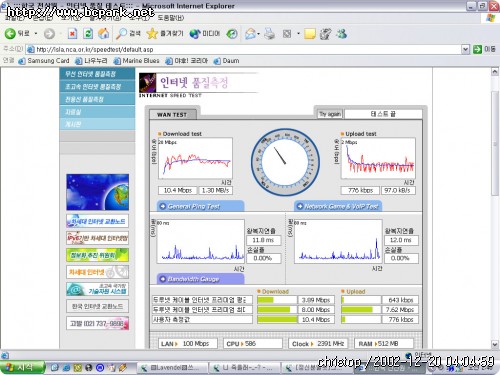Open the Edit icon dropdown arrow
Screen dimensions: 500x375
[298, 33]
